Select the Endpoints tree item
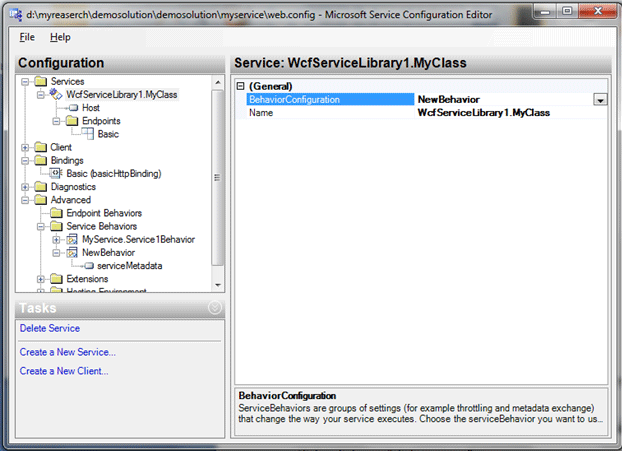Screen dimensions: 622x451 tap(101, 121)
